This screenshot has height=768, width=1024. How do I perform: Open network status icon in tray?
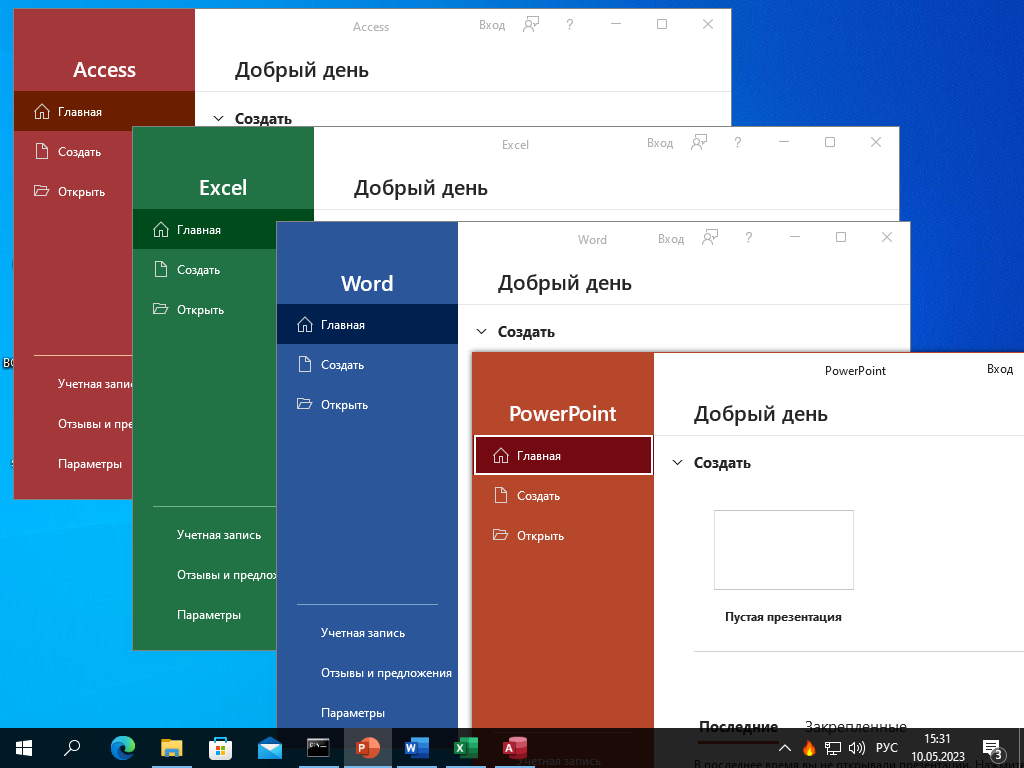click(833, 748)
